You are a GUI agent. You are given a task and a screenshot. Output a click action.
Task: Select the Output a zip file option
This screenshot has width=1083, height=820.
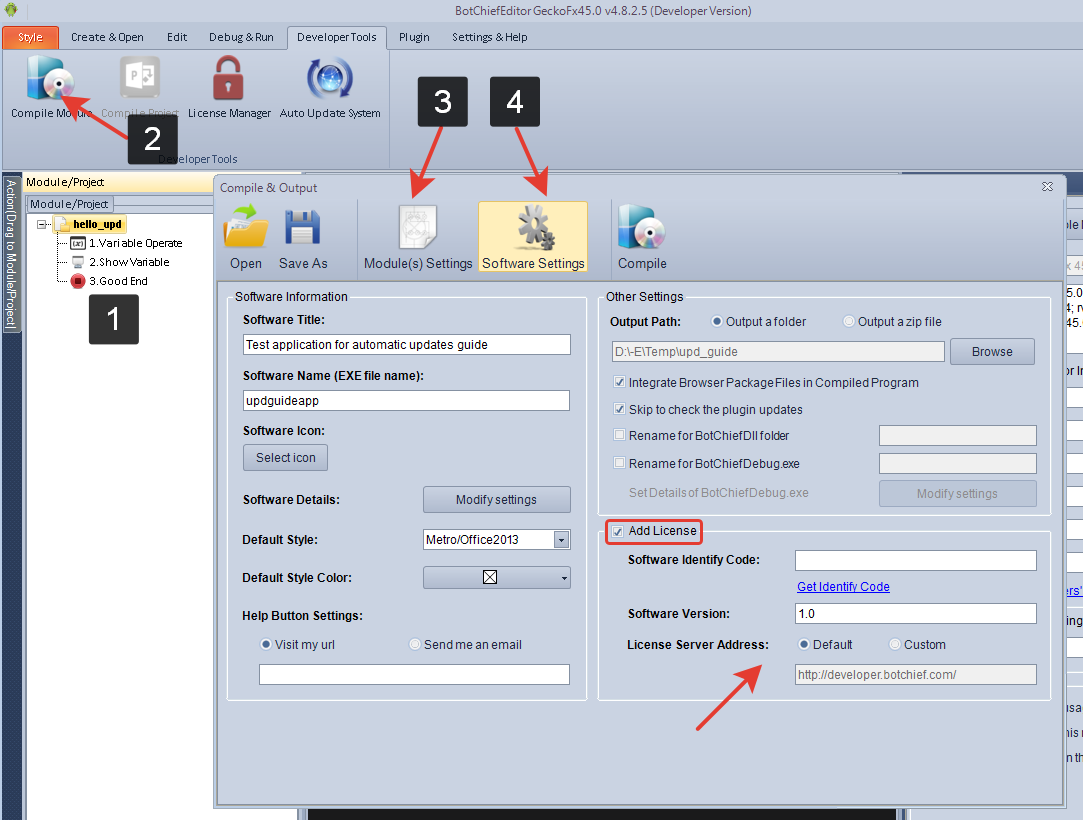click(x=849, y=322)
